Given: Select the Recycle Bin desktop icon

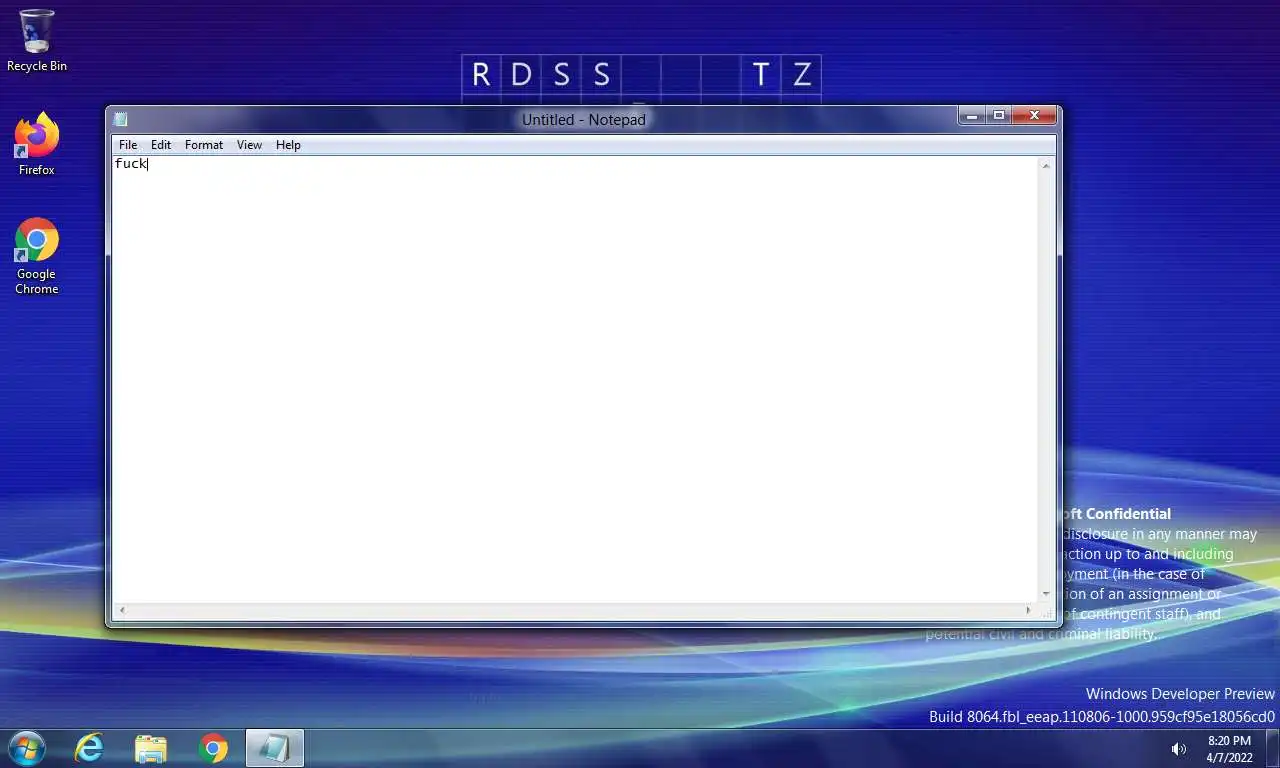Looking at the screenshot, I should pyautogui.click(x=37, y=41).
